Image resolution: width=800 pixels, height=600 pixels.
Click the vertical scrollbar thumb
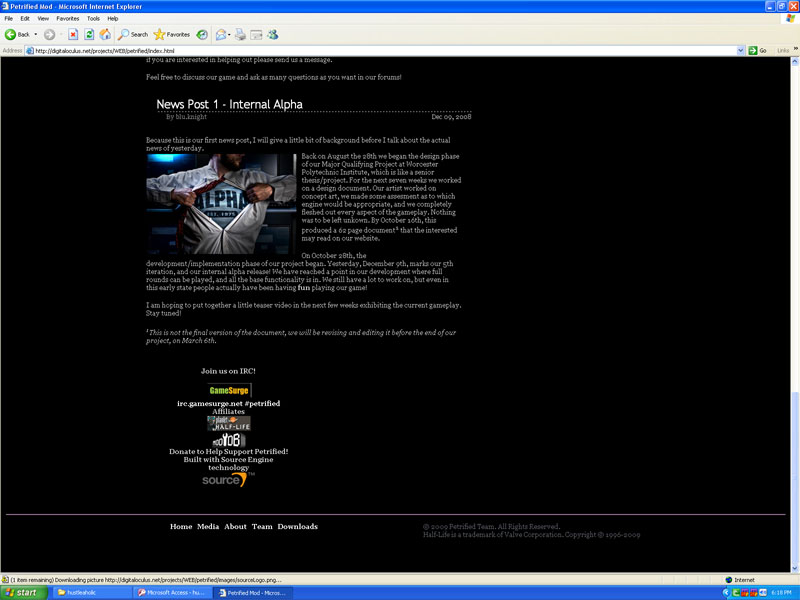click(794, 477)
